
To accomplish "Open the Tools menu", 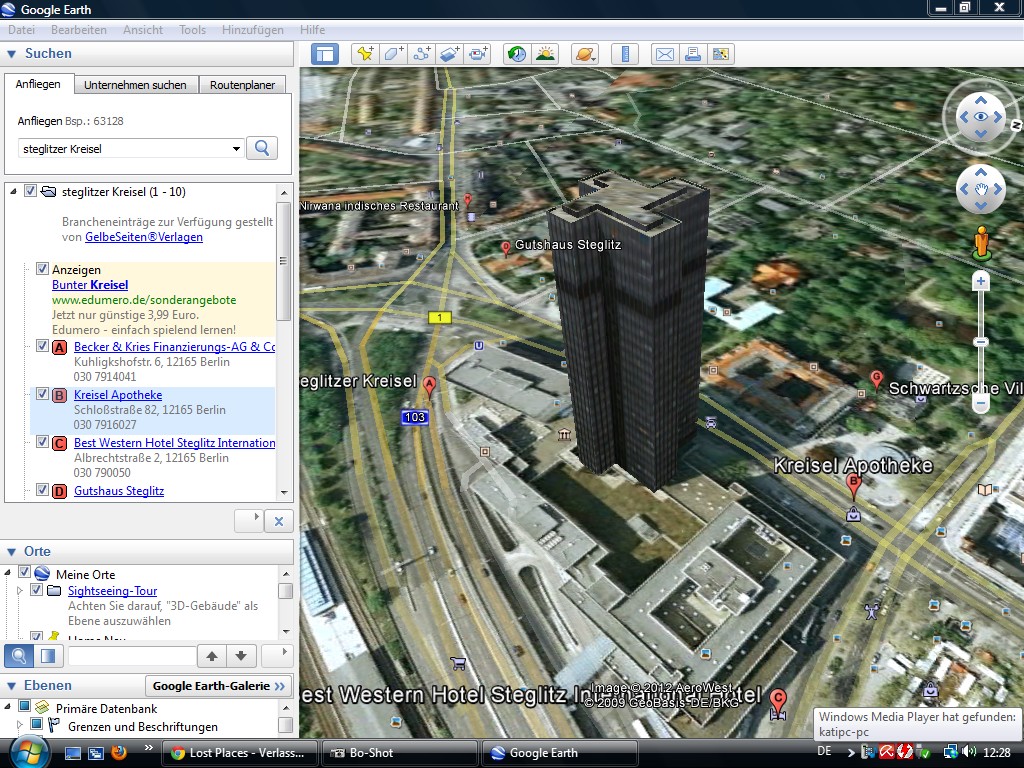I will coord(193,30).
